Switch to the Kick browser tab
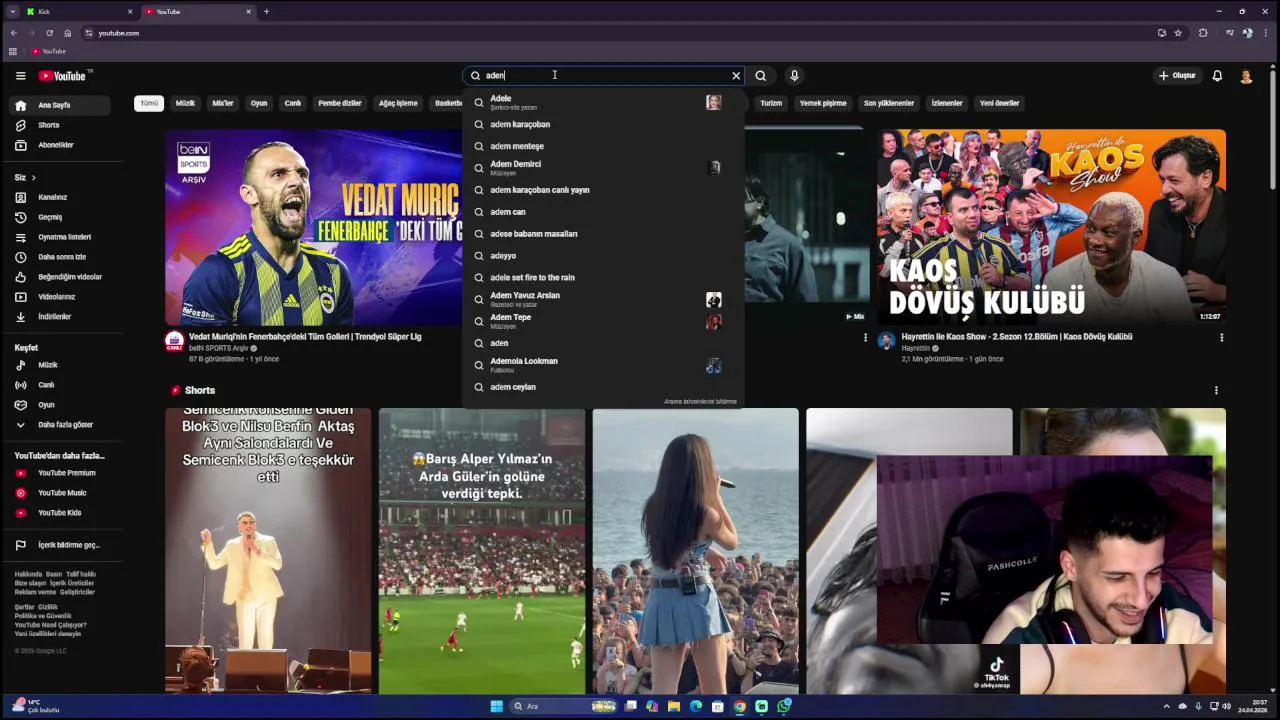This screenshot has height=720, width=1280. point(79,12)
